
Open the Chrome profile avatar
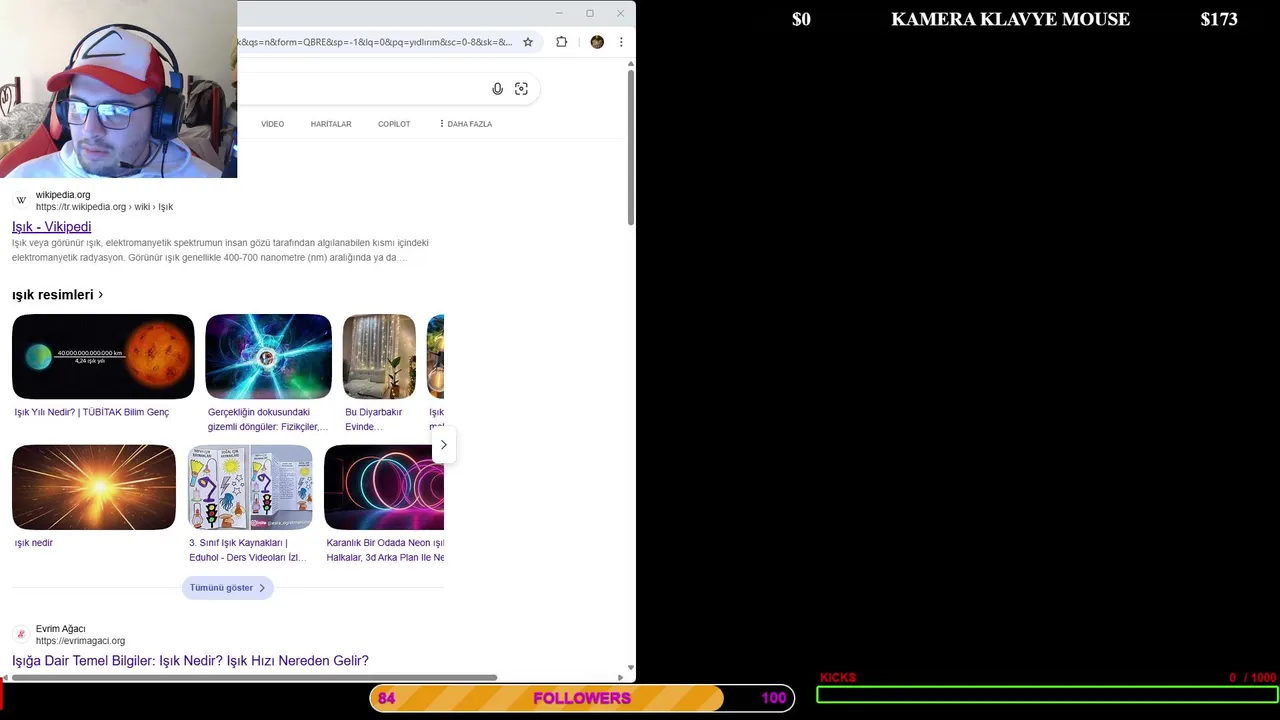597,42
